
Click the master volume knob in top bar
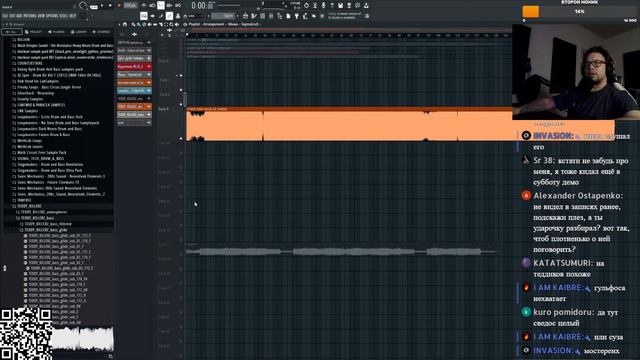coord(82,5)
